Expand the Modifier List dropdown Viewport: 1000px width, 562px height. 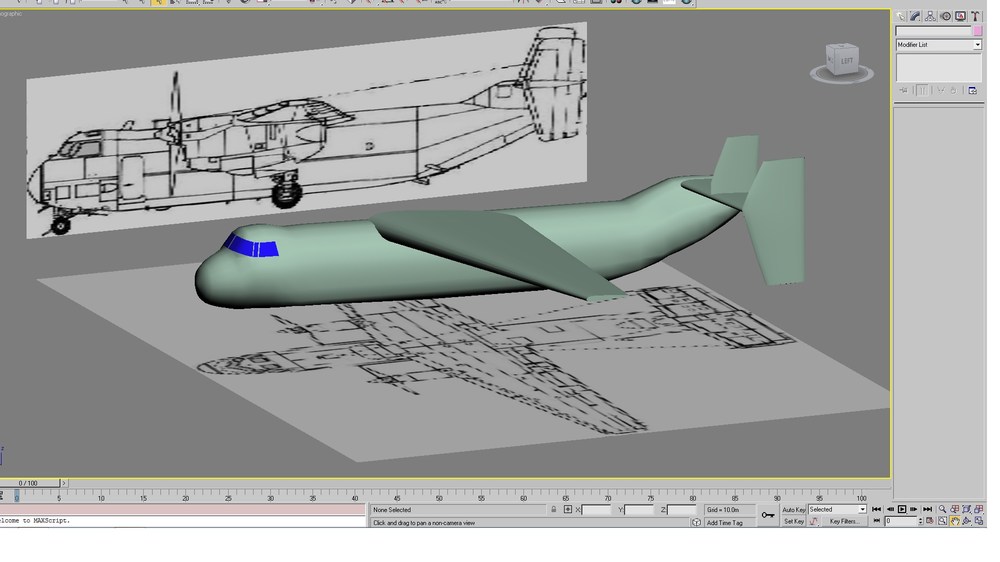pyautogui.click(x=938, y=45)
